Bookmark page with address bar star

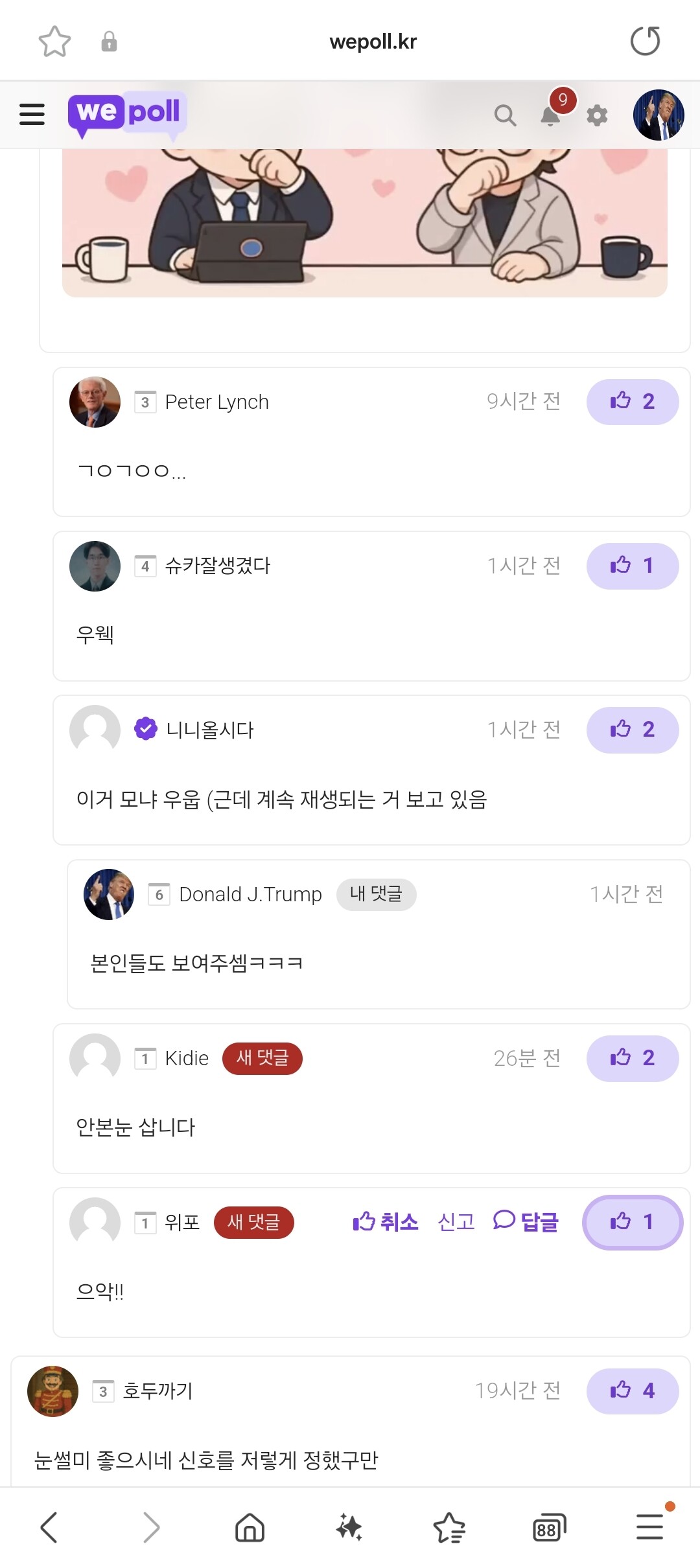point(54,41)
